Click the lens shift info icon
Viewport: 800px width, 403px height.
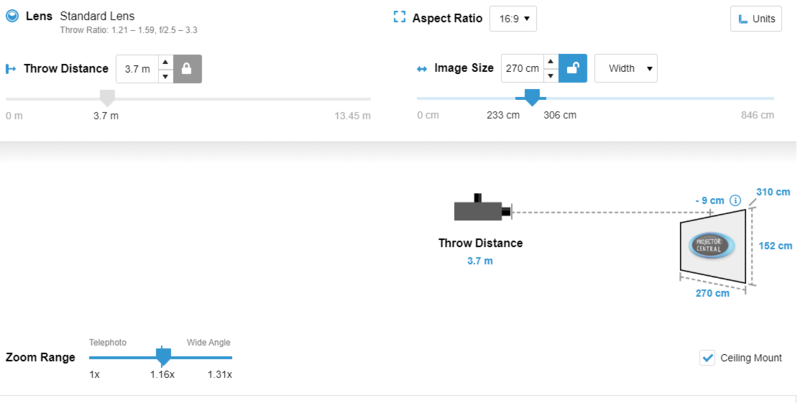pos(736,200)
